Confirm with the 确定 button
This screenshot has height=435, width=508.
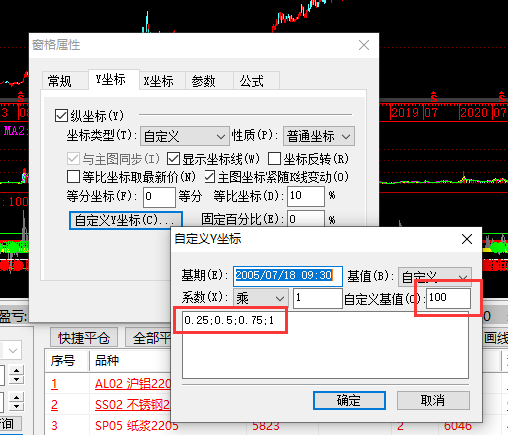pyautogui.click(x=349, y=400)
